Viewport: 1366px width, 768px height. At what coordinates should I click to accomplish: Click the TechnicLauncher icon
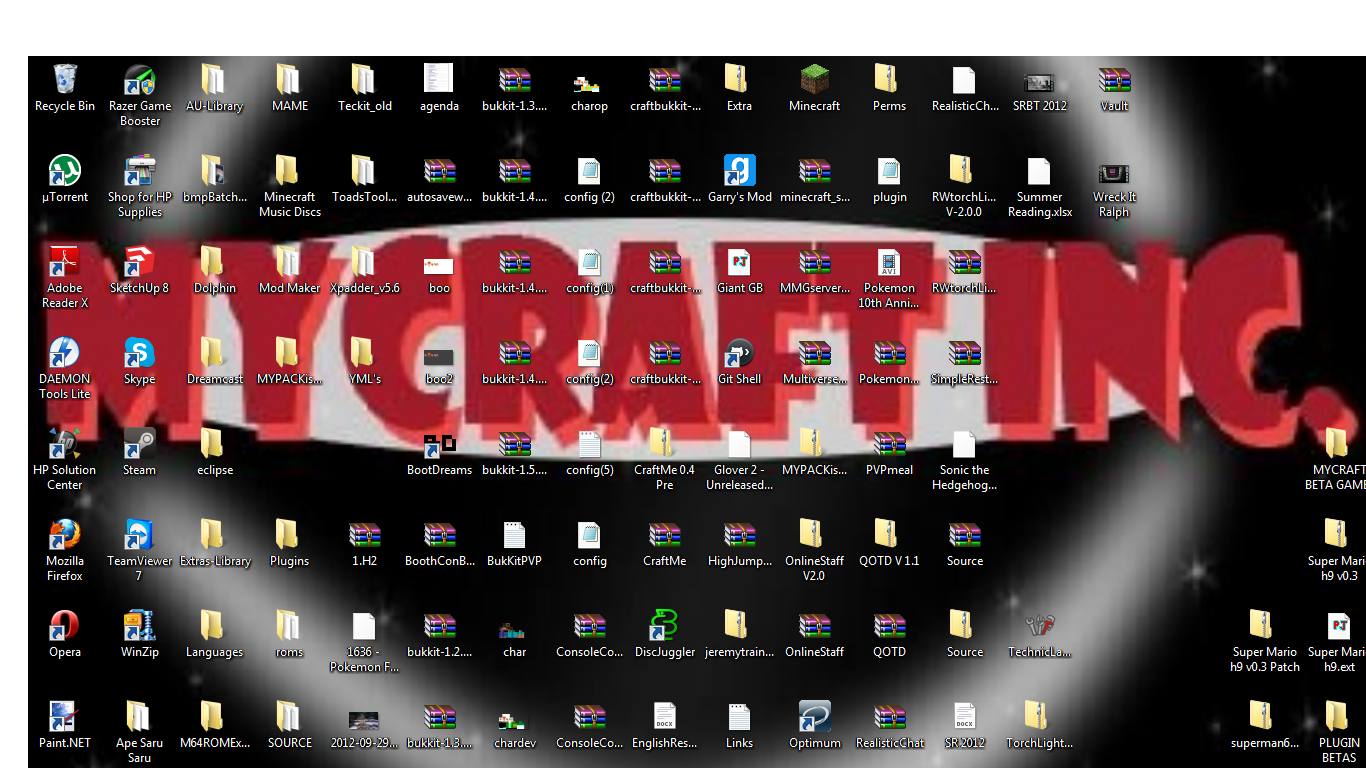(1040, 626)
